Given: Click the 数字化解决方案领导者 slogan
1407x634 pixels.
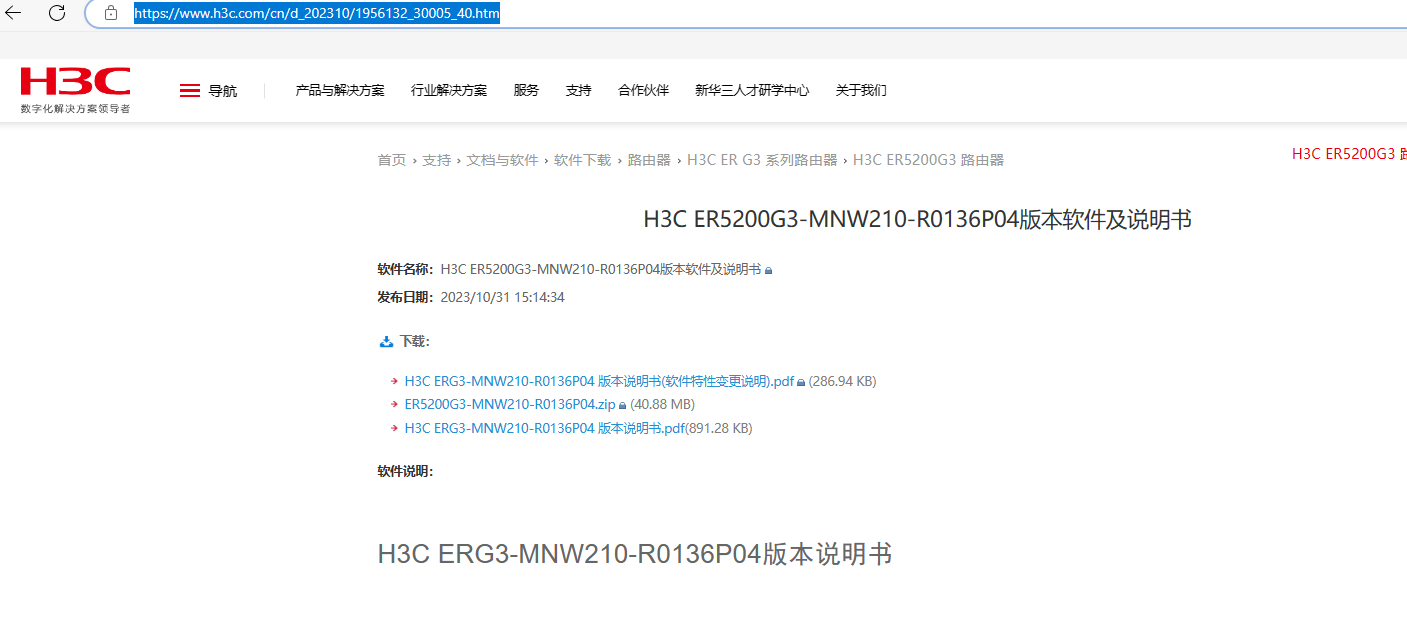Looking at the screenshot, I should 75,108.
